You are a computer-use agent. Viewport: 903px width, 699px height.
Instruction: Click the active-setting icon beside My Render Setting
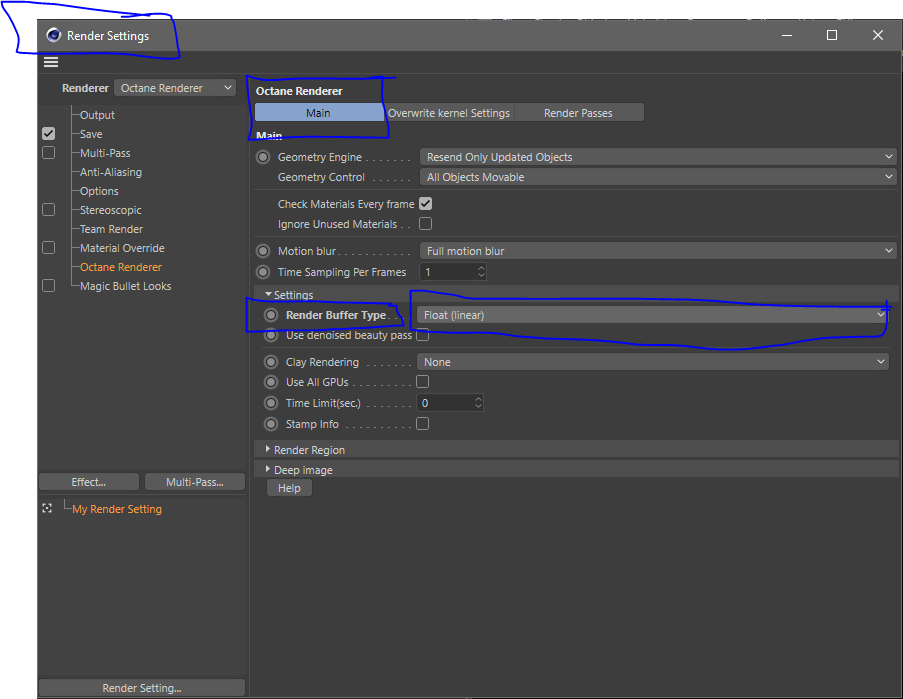[47, 508]
